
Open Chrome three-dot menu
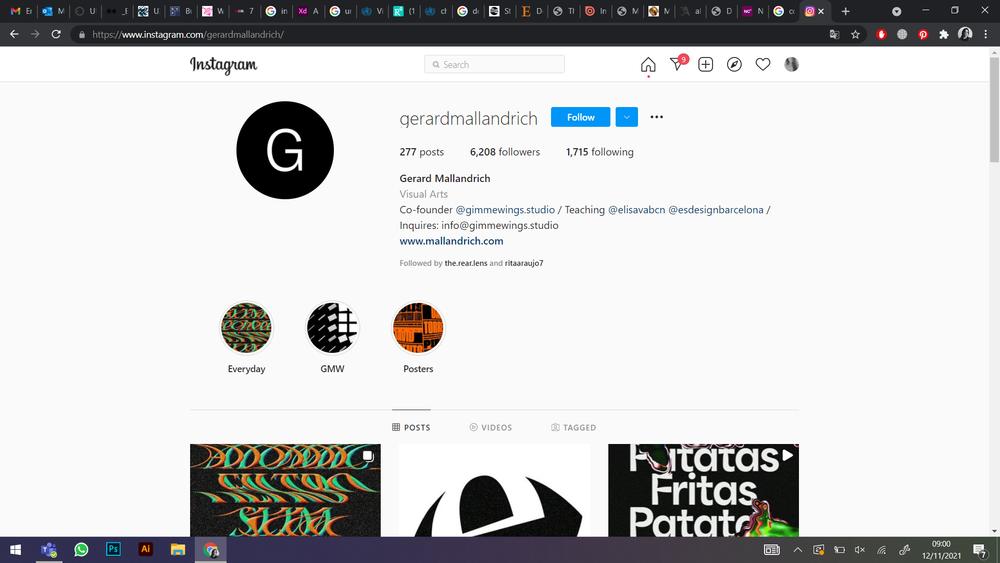pyautogui.click(x=986, y=34)
